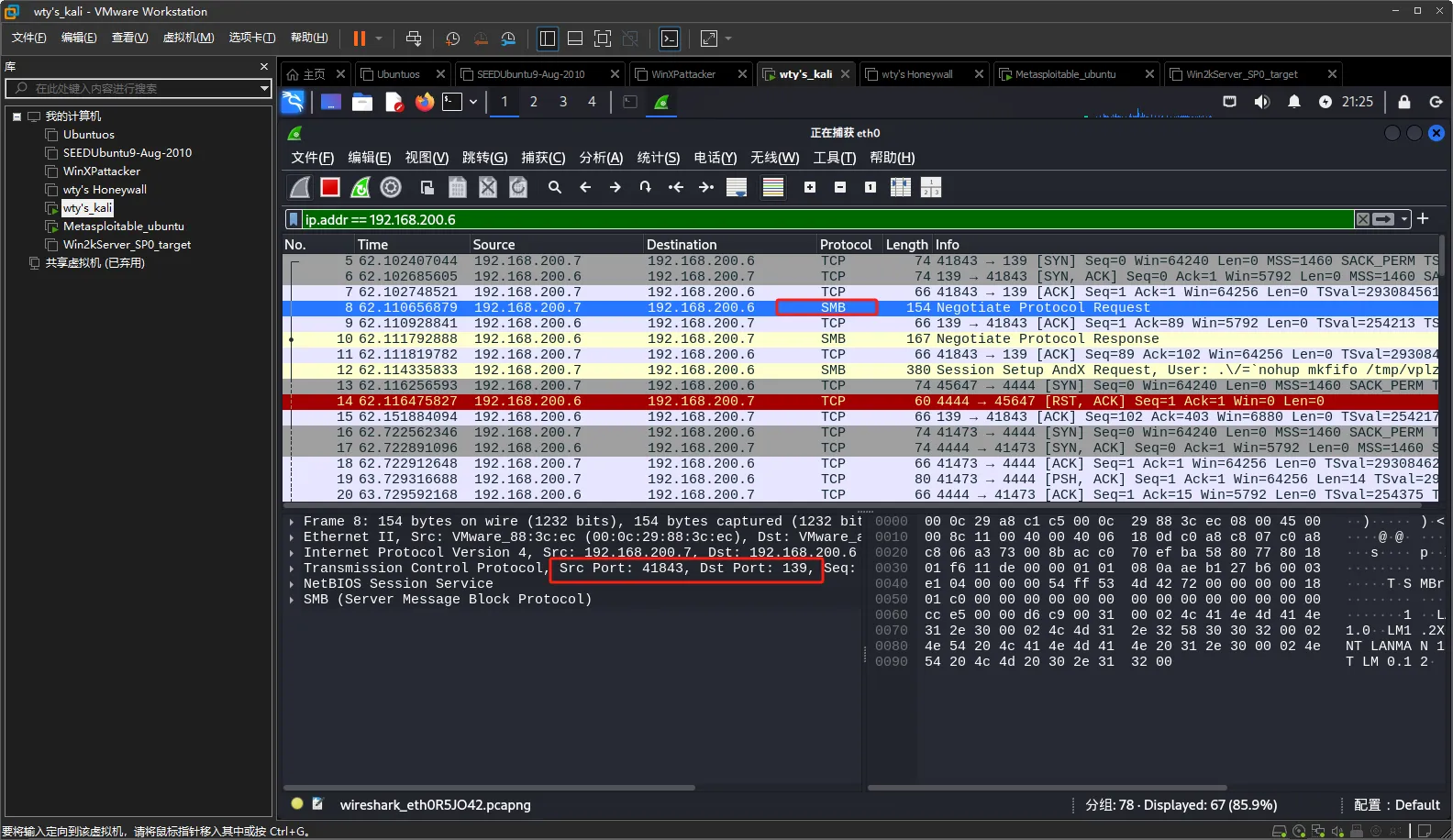This screenshot has height=840, width=1453.
Task: Expand Frame 8 details row
Action: click(x=292, y=522)
